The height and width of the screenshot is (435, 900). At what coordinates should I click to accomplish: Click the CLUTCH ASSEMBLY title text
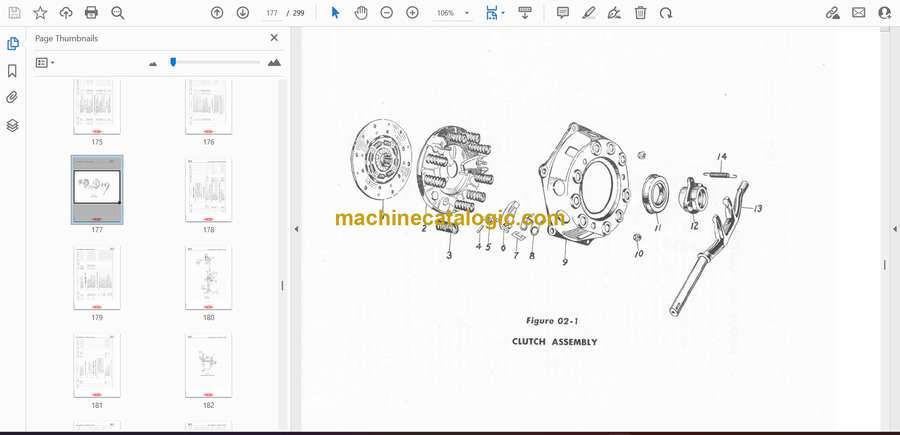click(554, 341)
